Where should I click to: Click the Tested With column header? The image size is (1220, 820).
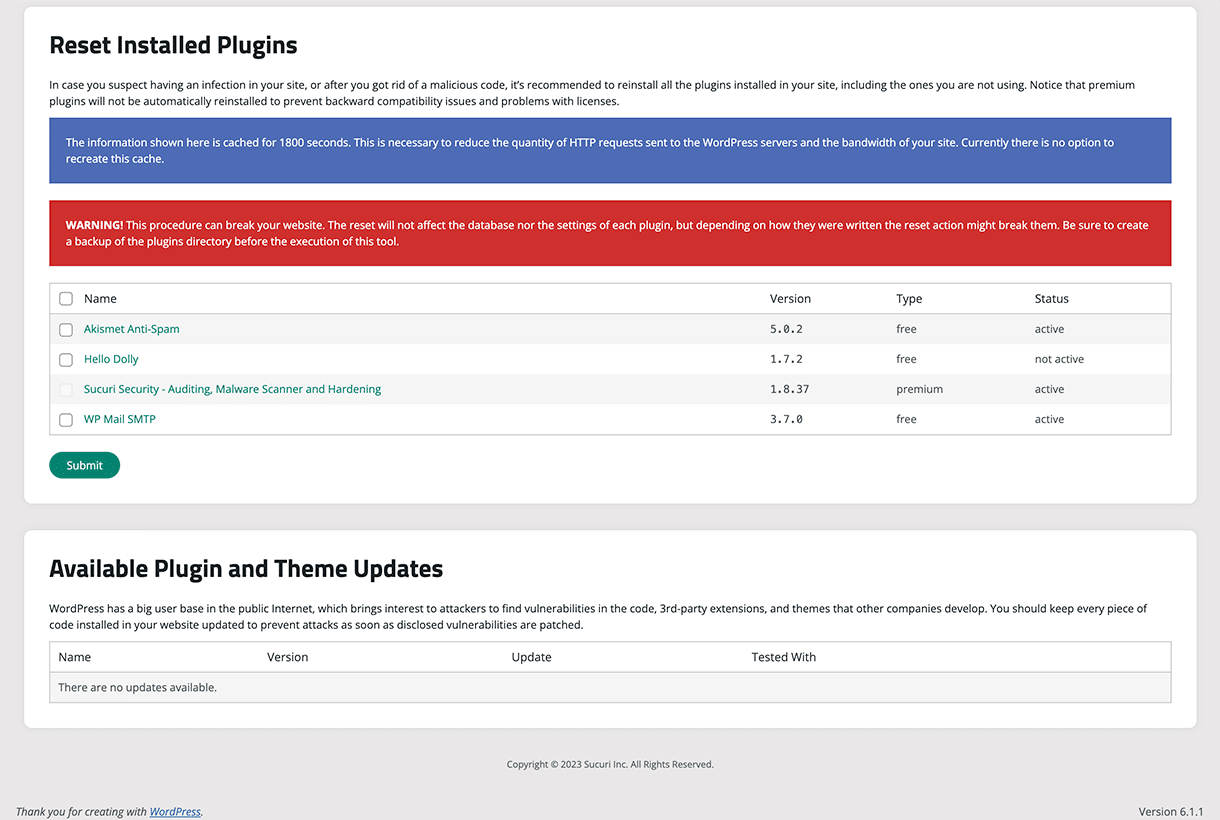784,657
